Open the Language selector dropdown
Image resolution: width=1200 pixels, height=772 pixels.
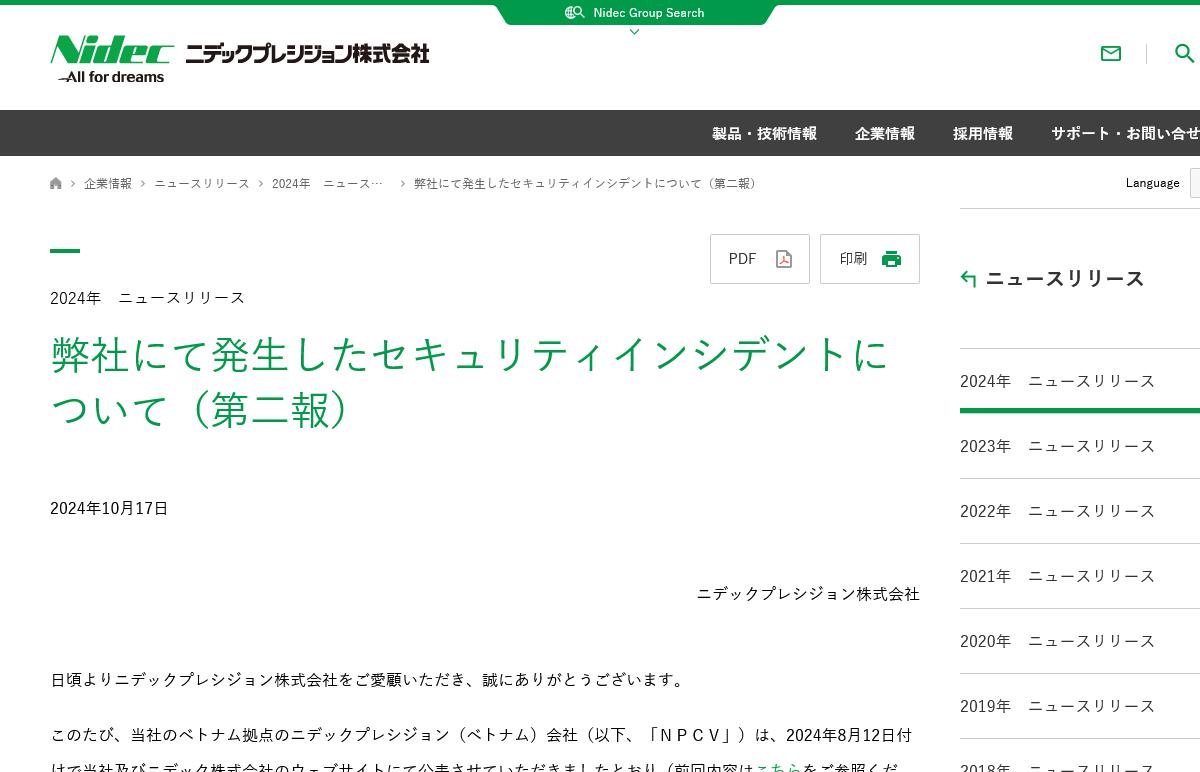coord(1194,183)
